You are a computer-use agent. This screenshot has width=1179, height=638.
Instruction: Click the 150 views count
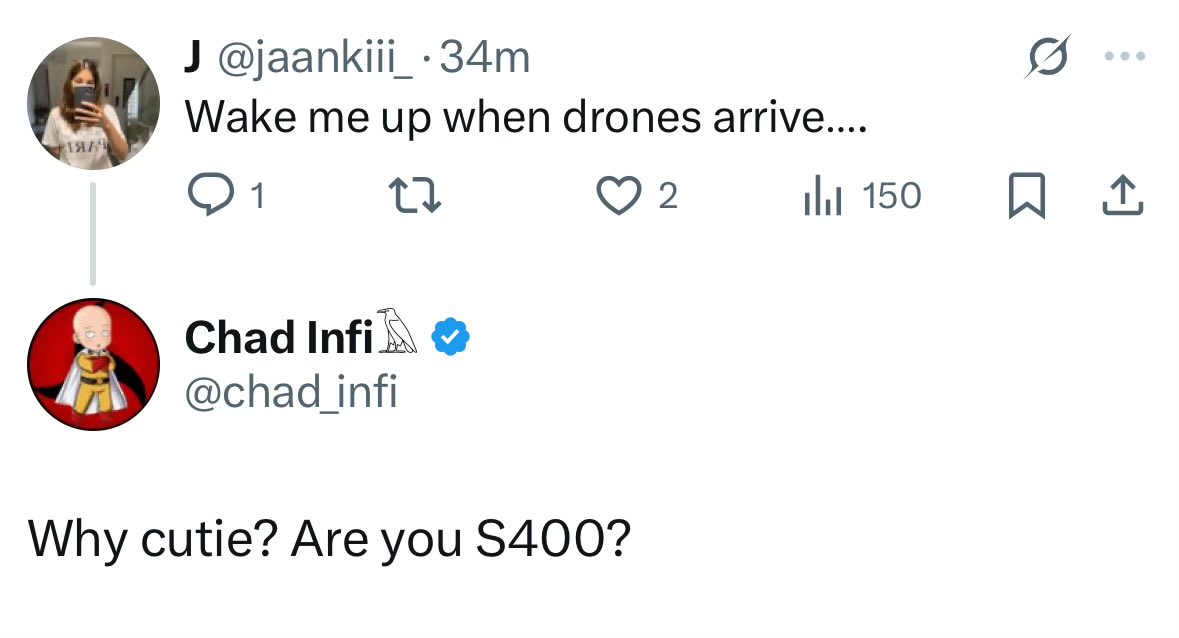890,196
